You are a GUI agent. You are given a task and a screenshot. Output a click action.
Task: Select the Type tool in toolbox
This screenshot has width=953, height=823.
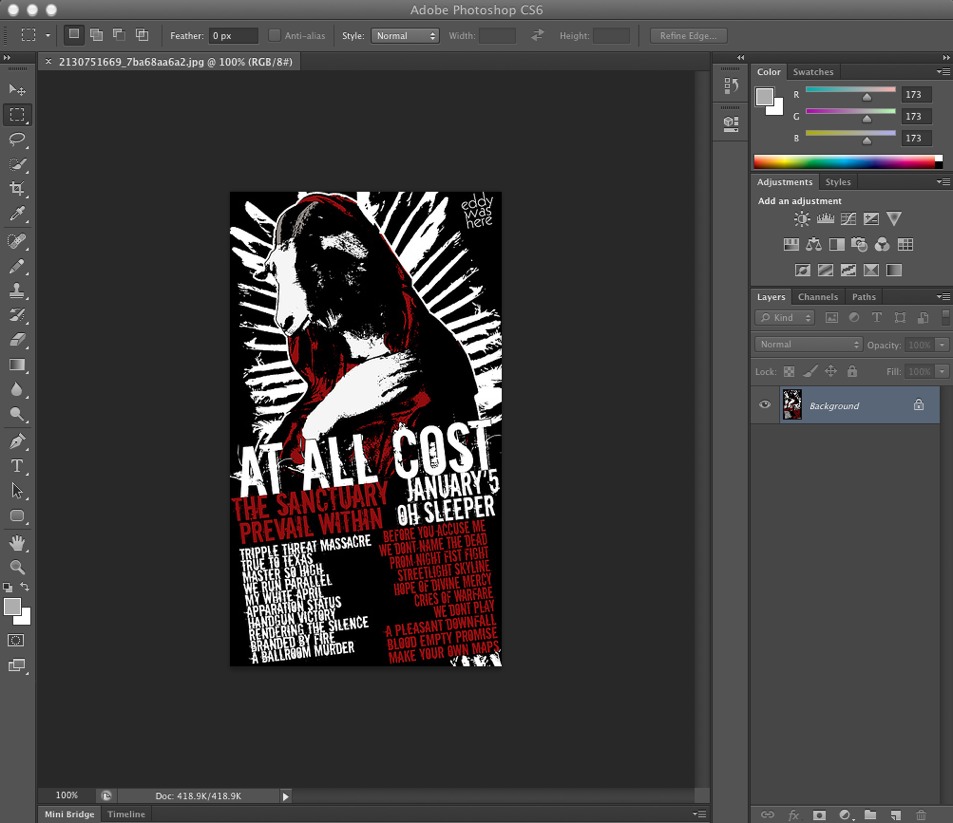tap(17, 466)
